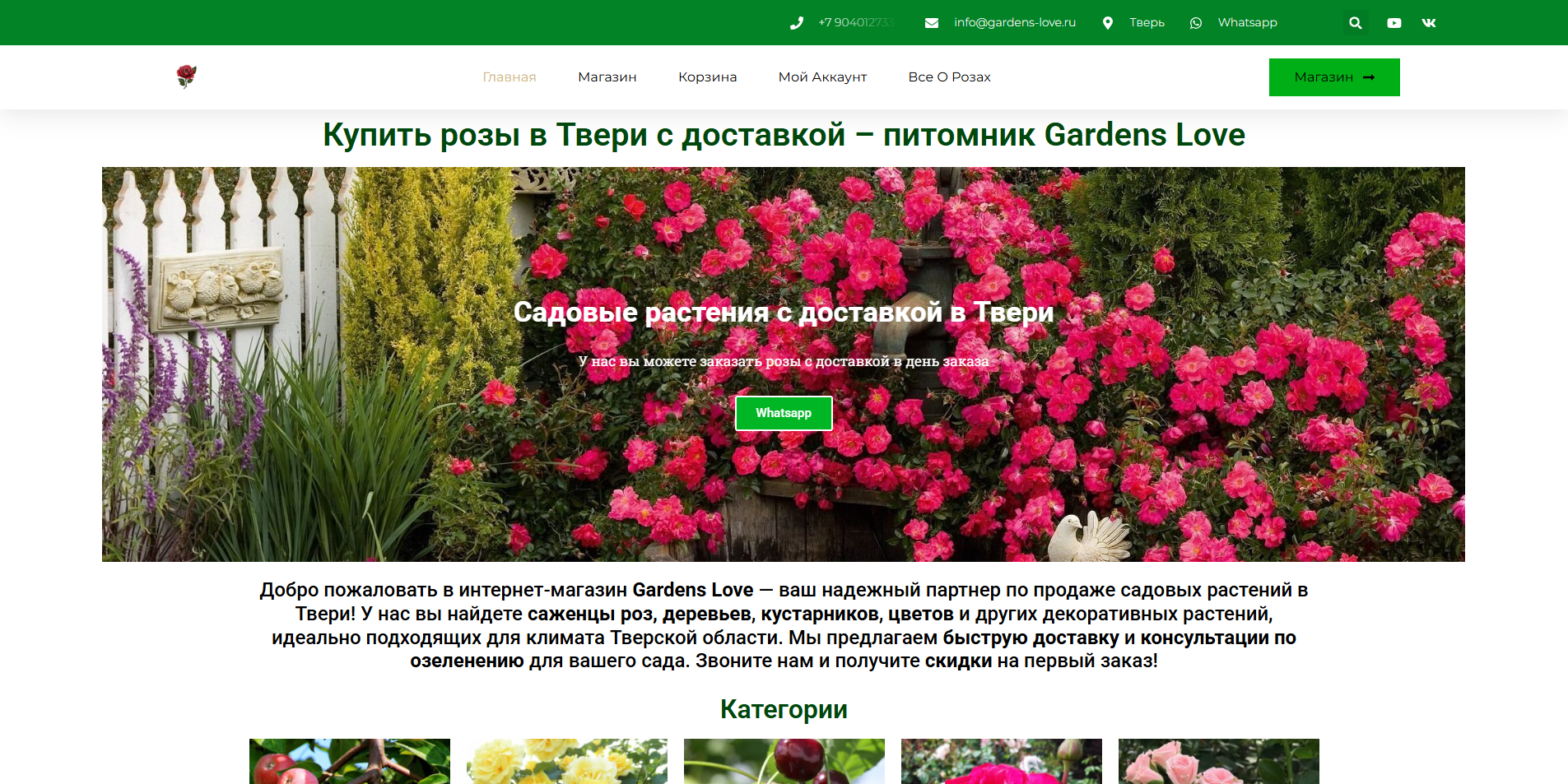
Task: Select the yellow roses category thumbnail
Action: [567, 761]
